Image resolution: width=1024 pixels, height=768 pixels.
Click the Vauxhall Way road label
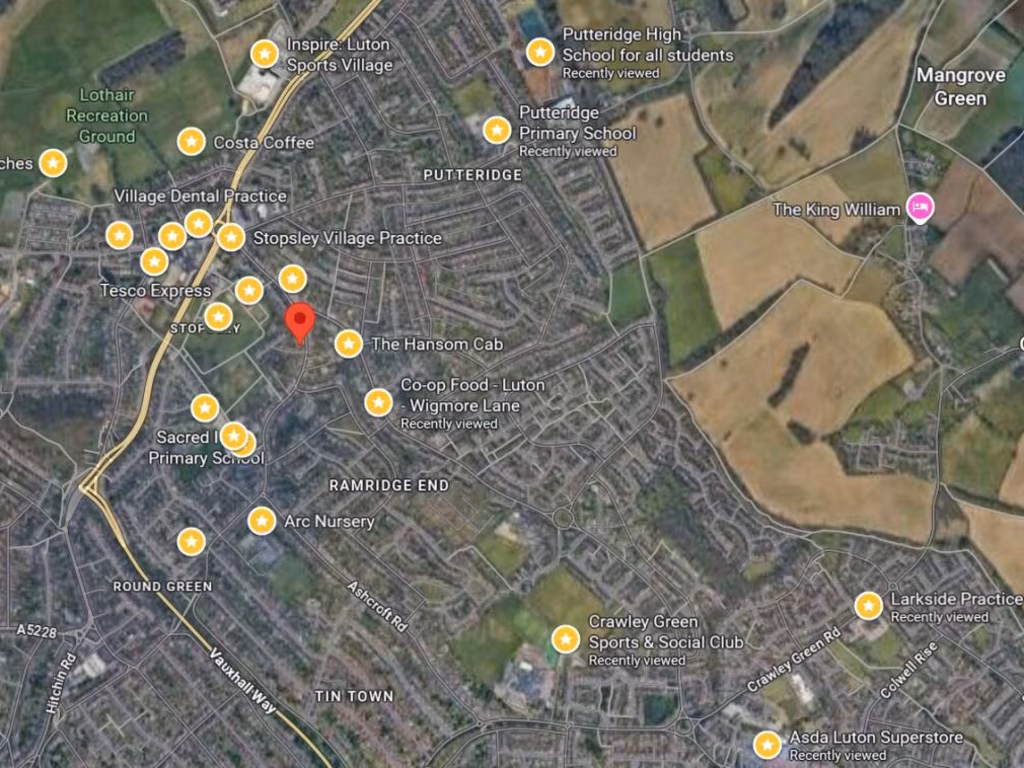tap(243, 680)
